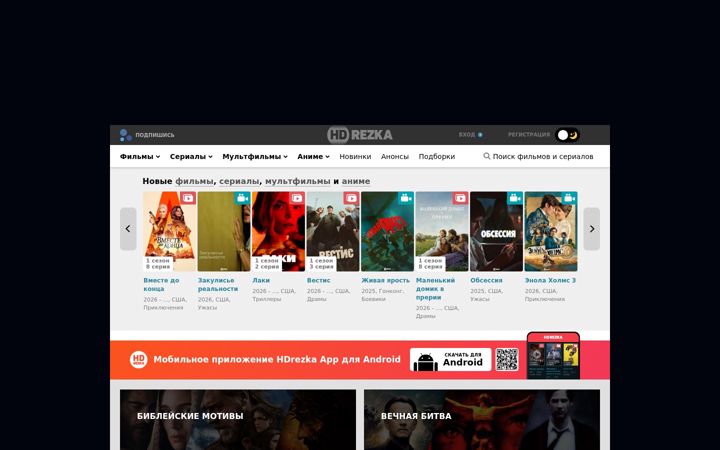The image size is (720, 450).
Task: Open the Лаки poster thumbnail
Action: [x=278, y=231]
